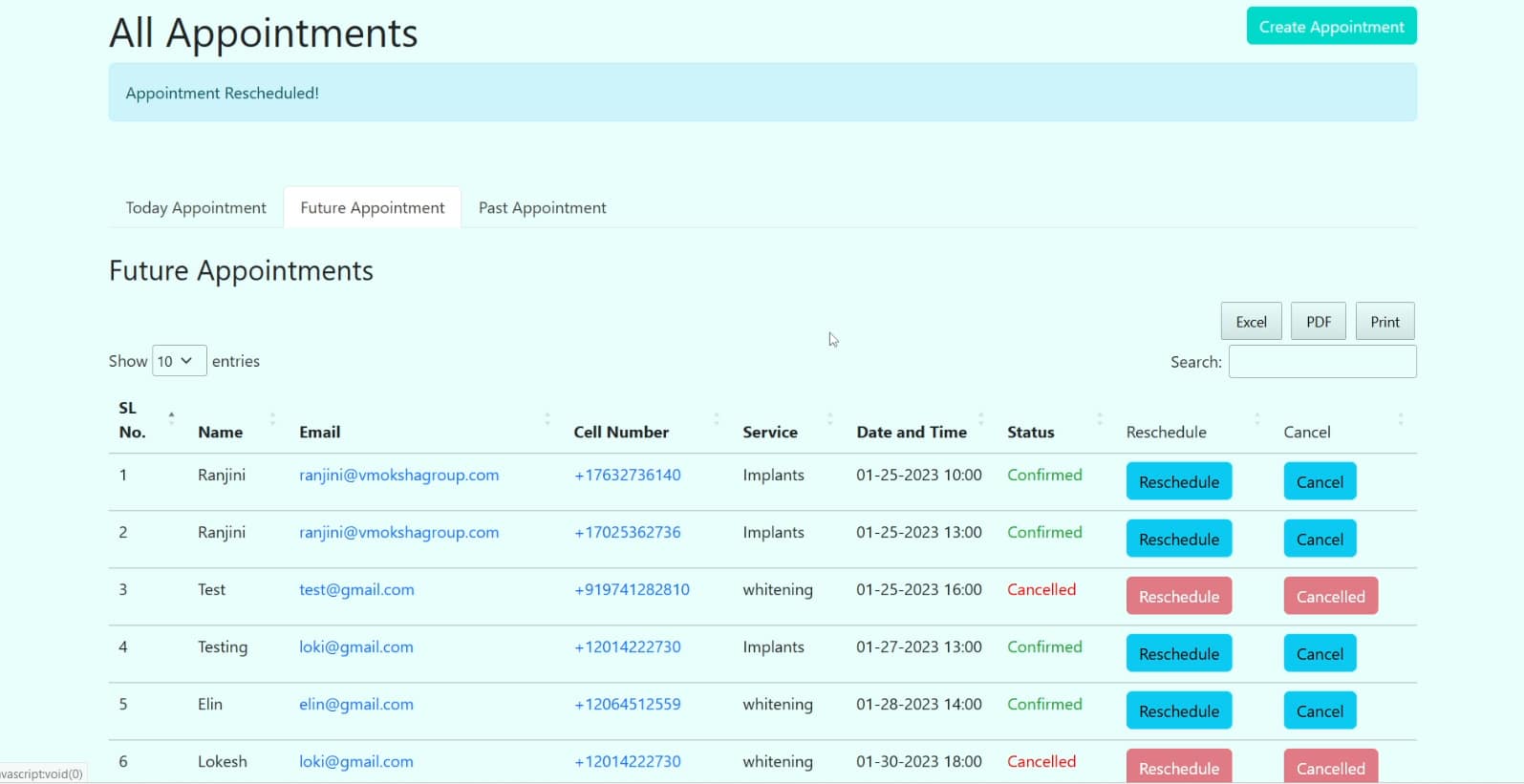Sort table by Date and Time column
The width and height of the screenshot is (1524, 784).
pyautogui.click(x=912, y=433)
